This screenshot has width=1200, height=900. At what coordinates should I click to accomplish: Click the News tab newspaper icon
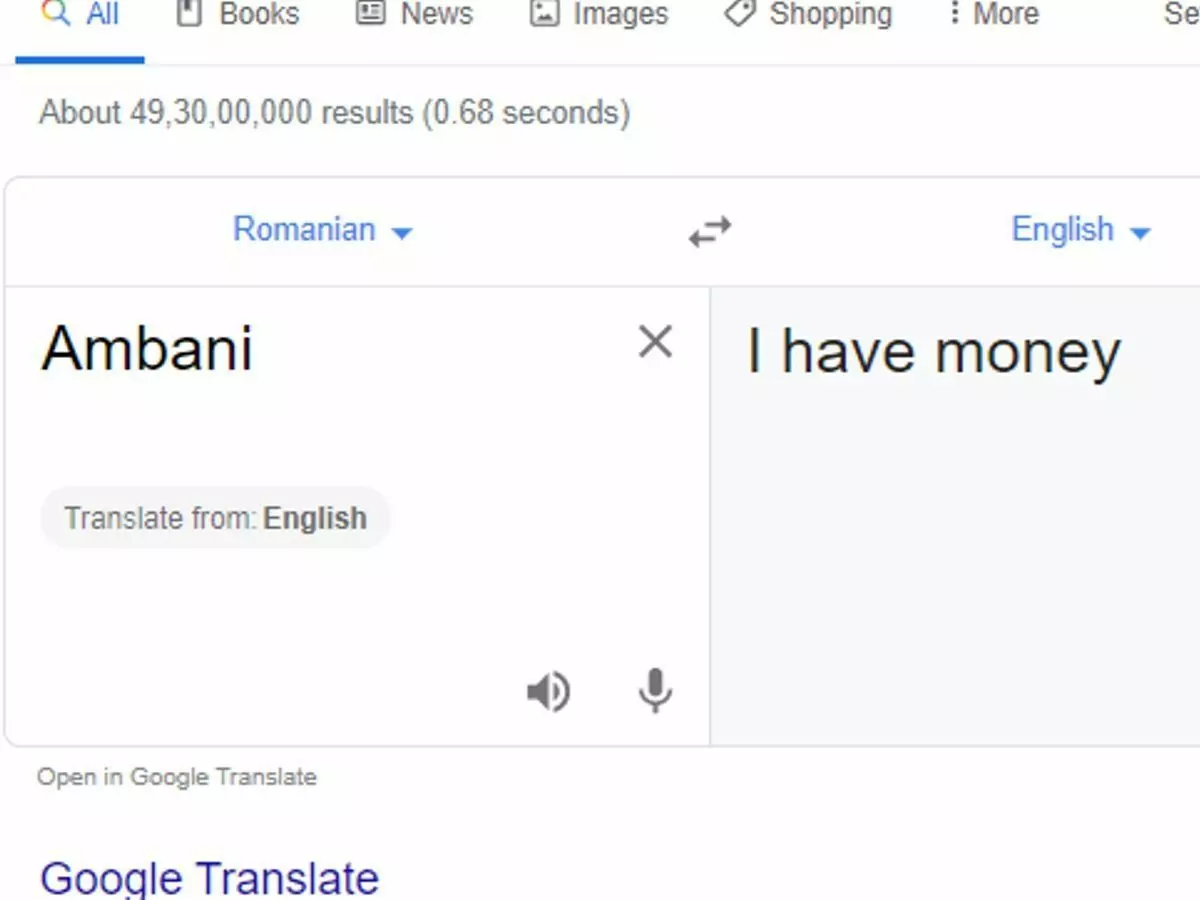tap(371, 13)
